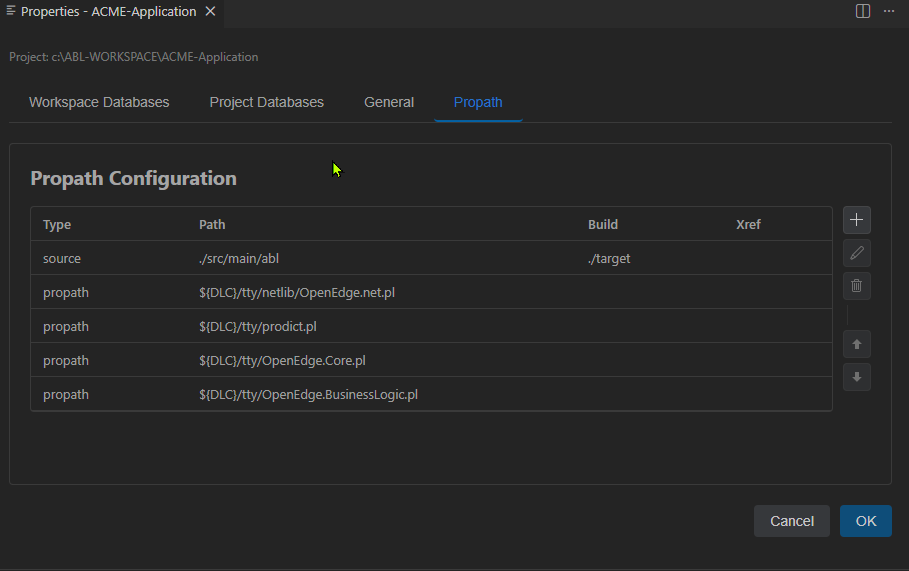Move the propath entry up with the arrow
Screen dimensions: 909x571
pyautogui.click(x=856, y=344)
